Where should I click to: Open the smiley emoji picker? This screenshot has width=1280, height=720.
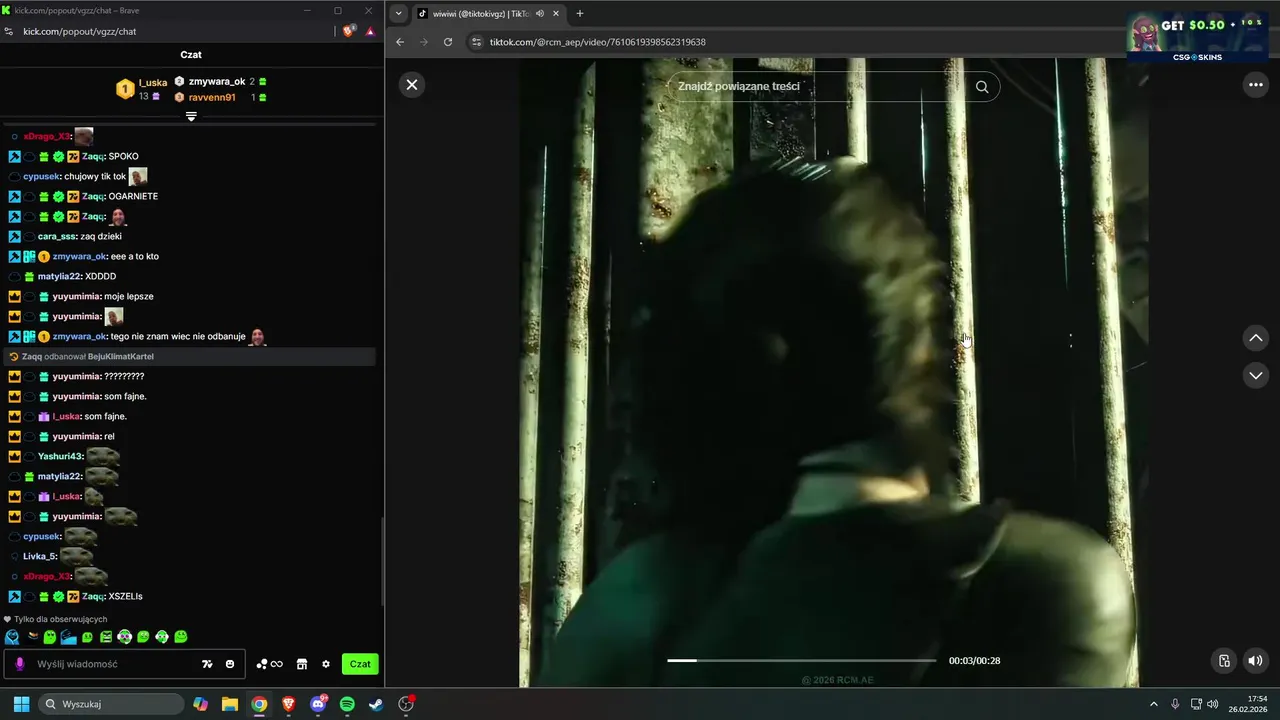coord(230,664)
